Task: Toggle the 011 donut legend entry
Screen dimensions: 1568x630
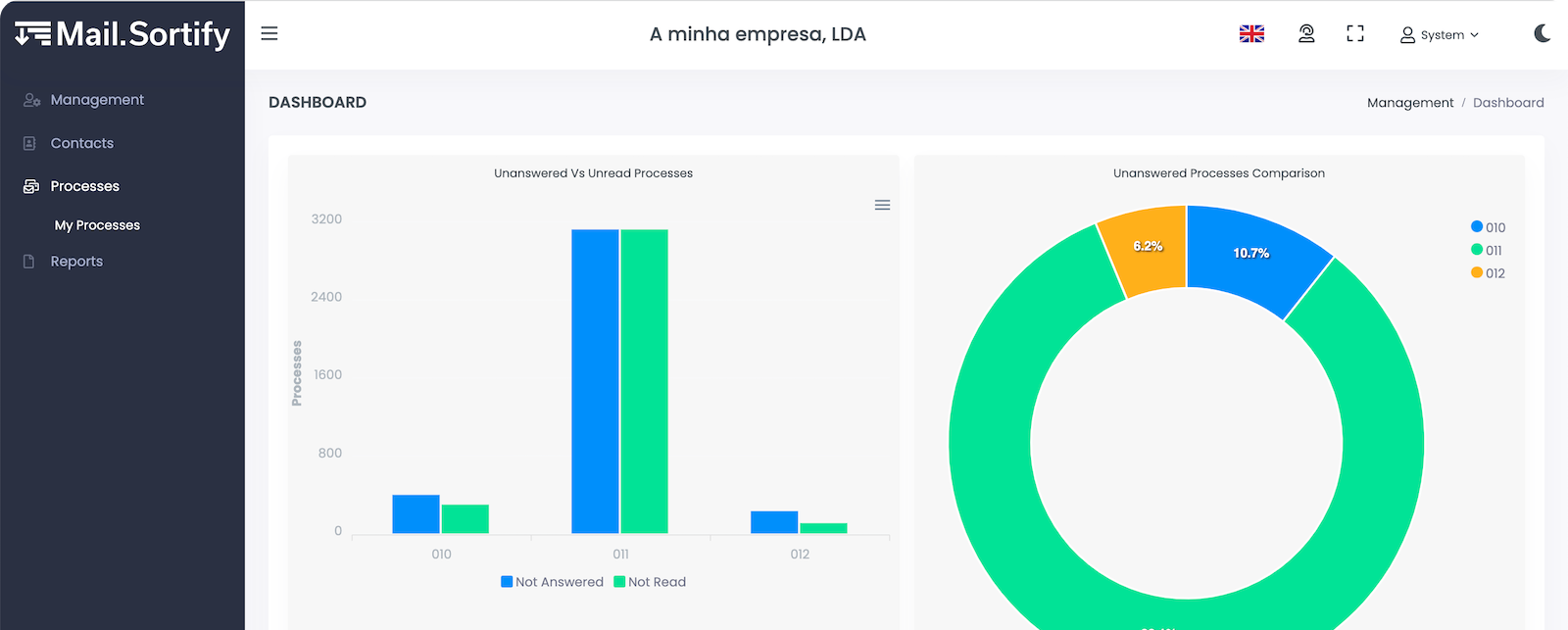Action: [1487, 250]
